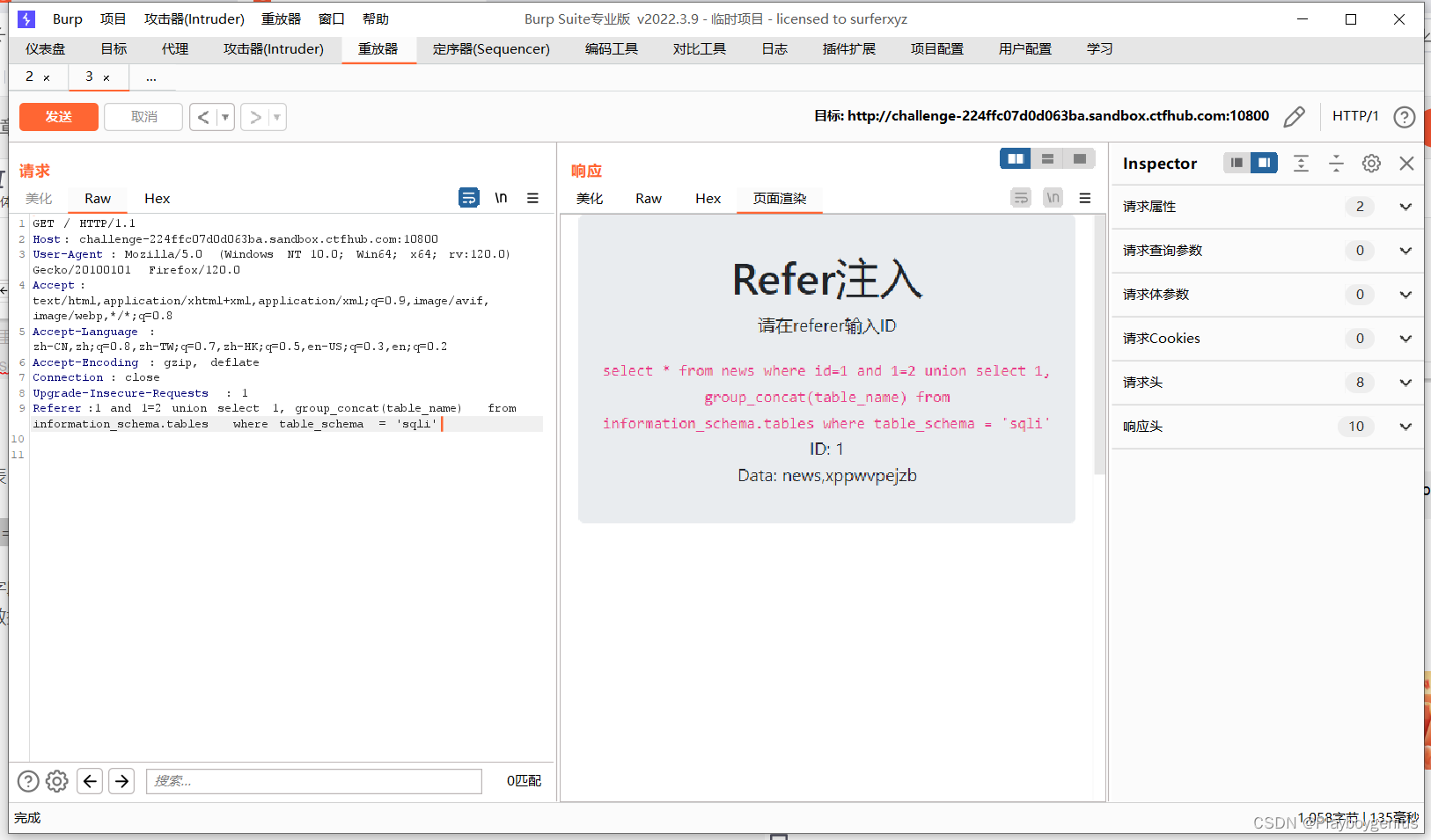Click response pane vertical scrollbar
The height and width of the screenshot is (840, 1431).
click(1098, 344)
